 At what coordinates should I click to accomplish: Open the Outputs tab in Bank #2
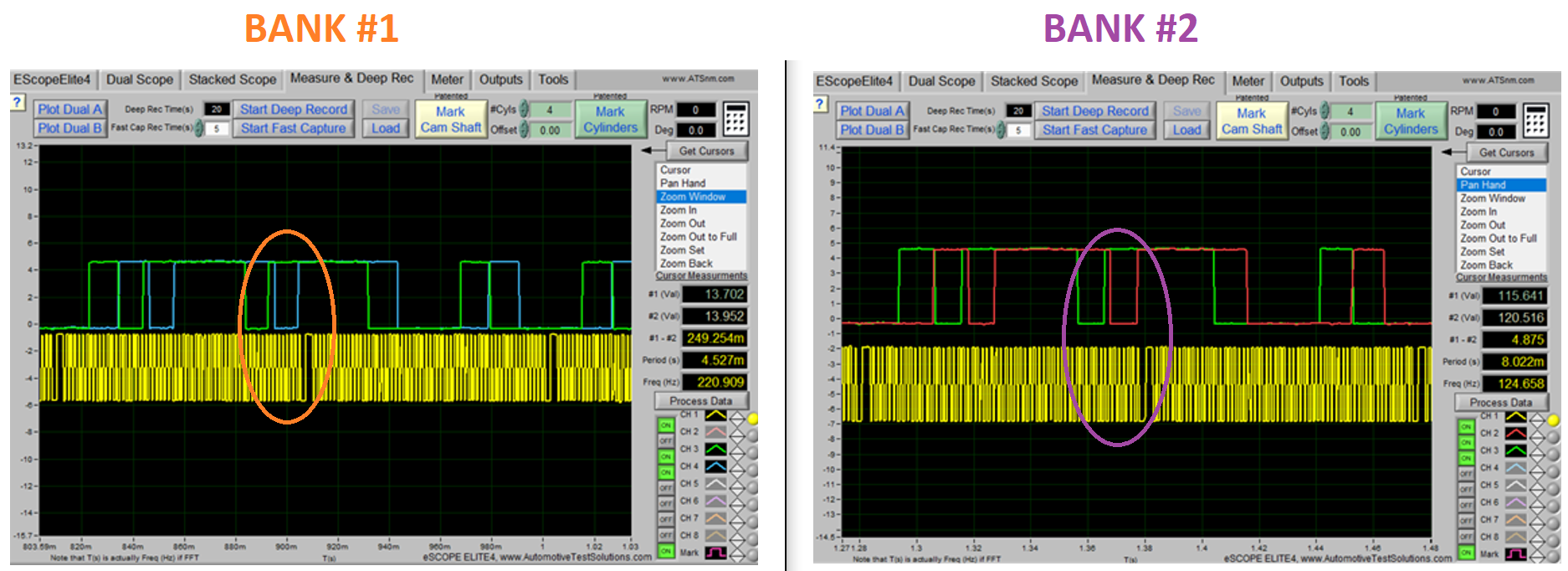click(x=1301, y=81)
